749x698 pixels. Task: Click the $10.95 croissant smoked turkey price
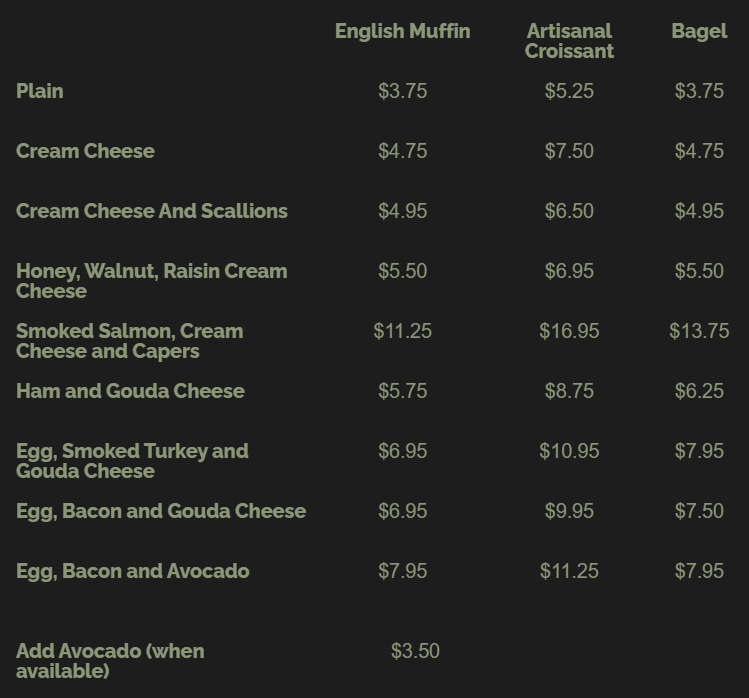(569, 451)
